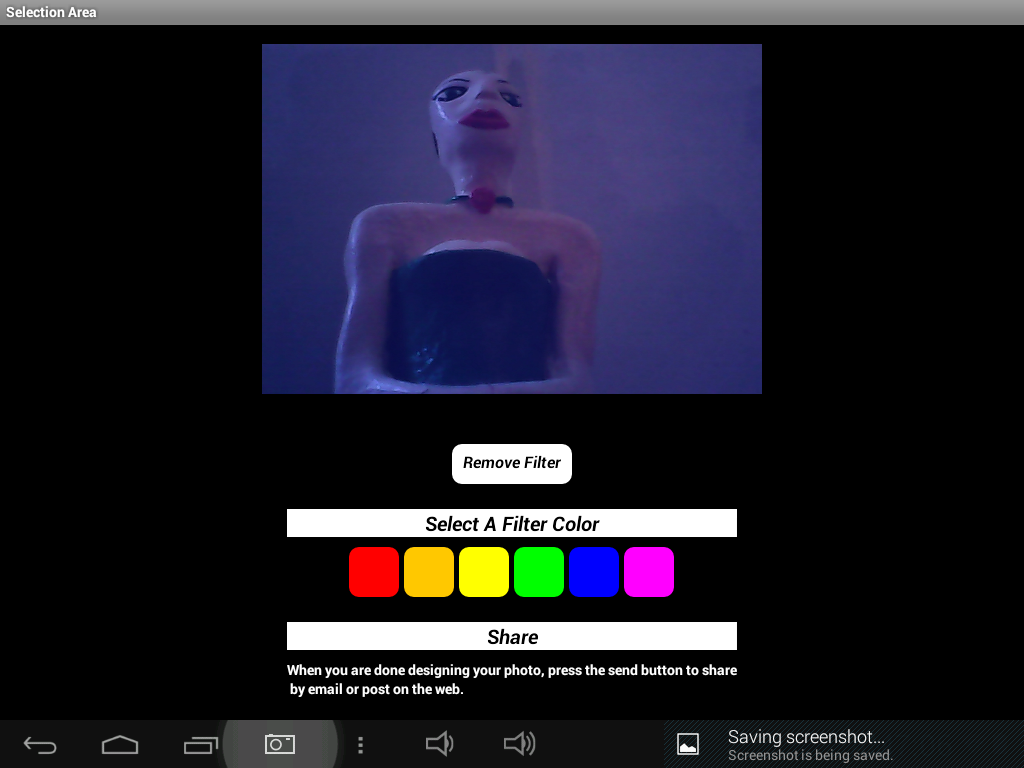This screenshot has width=1024, height=768.
Task: Select the yellow filter swatch
Action: point(484,572)
